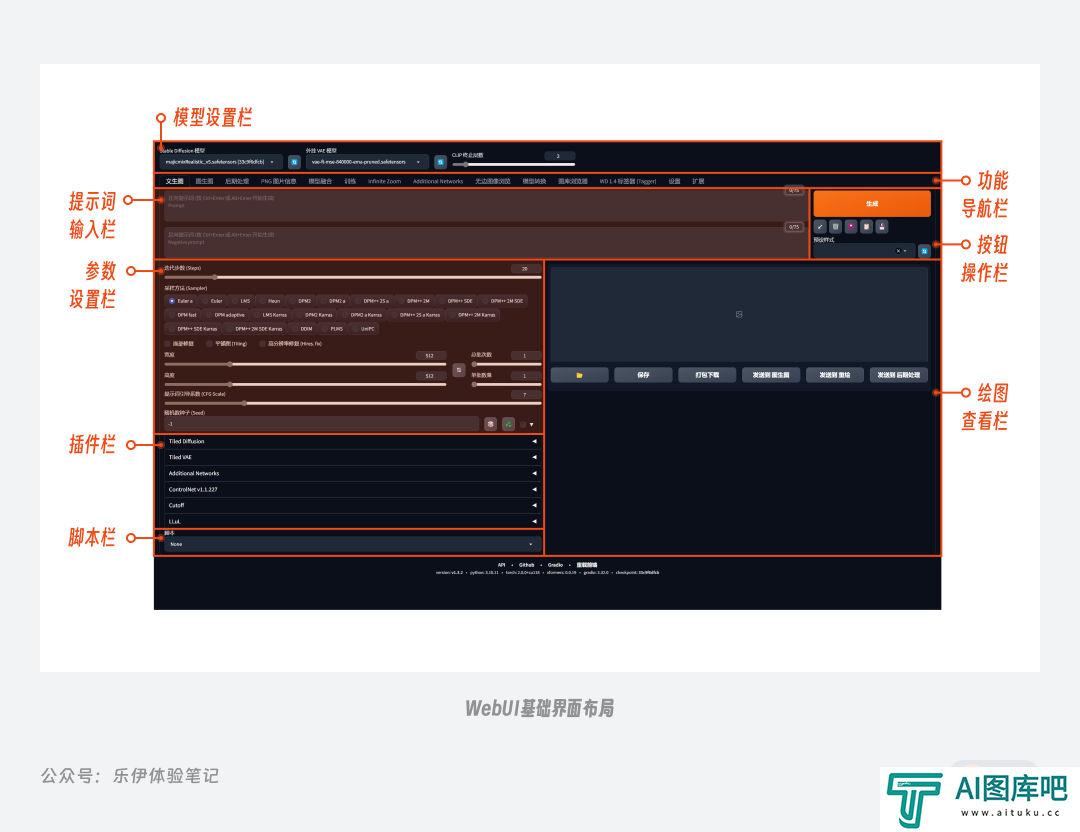Select the Euler a sampler

[x=182, y=301]
